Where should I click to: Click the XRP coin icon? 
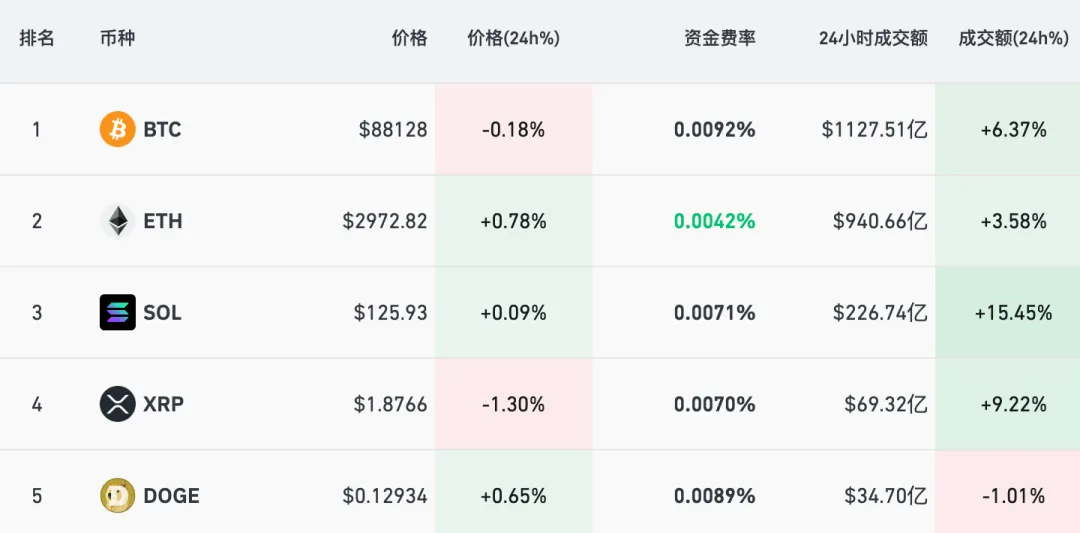(x=117, y=404)
